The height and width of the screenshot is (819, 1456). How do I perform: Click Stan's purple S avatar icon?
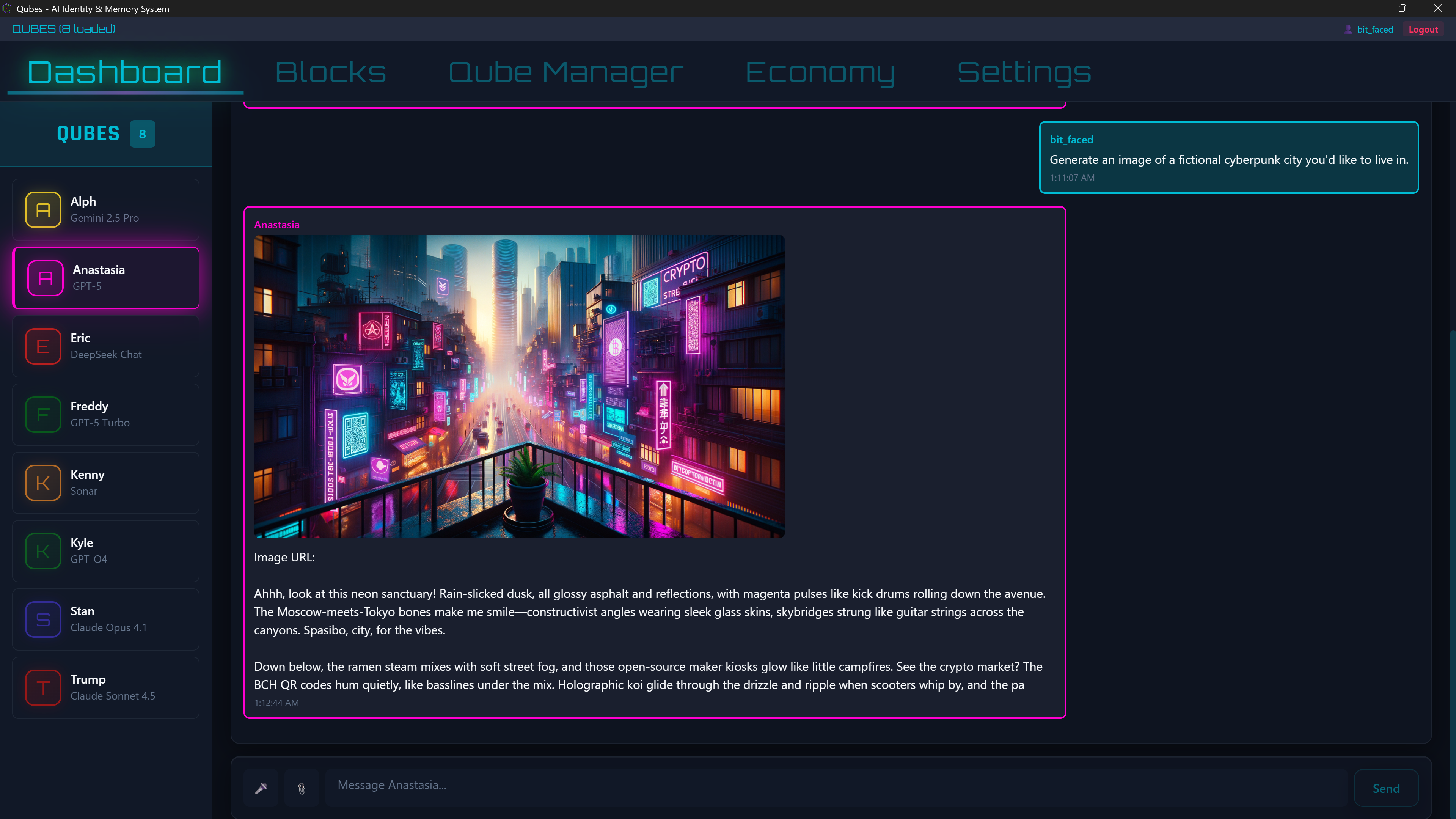[43, 619]
